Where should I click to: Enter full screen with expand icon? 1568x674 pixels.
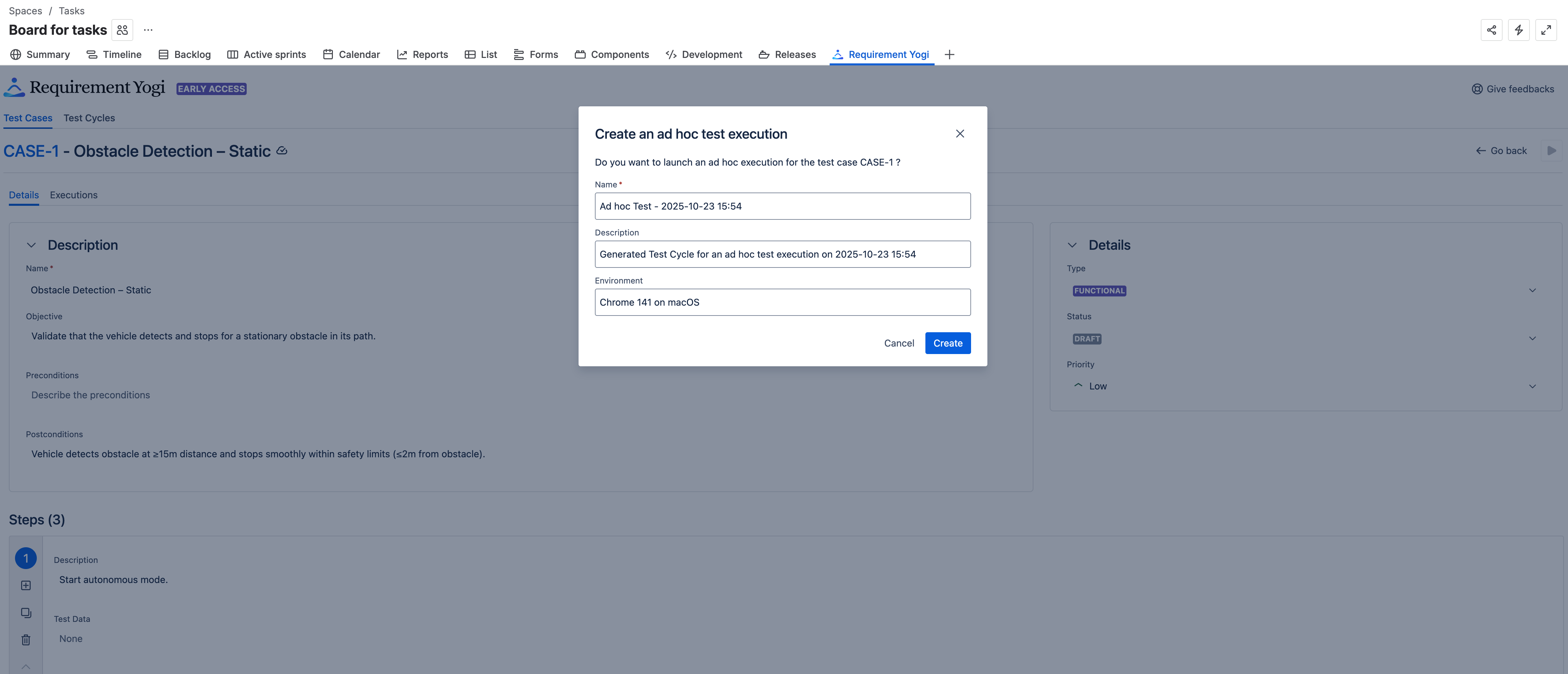click(x=1546, y=30)
